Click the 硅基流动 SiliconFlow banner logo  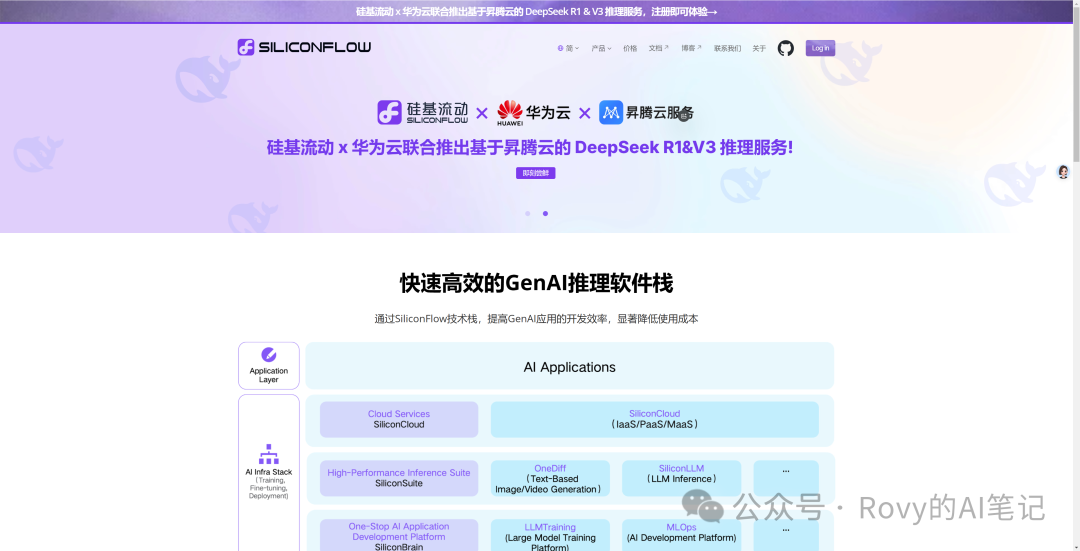pyautogui.click(x=423, y=112)
